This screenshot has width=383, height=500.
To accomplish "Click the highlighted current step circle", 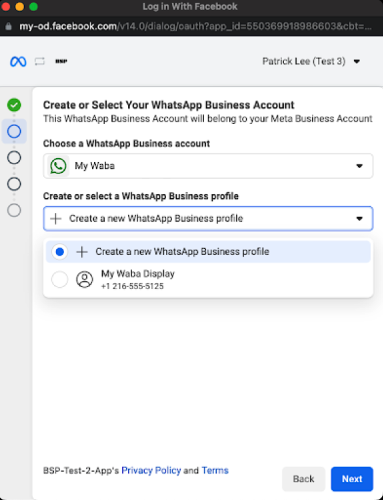I will [x=14, y=131].
